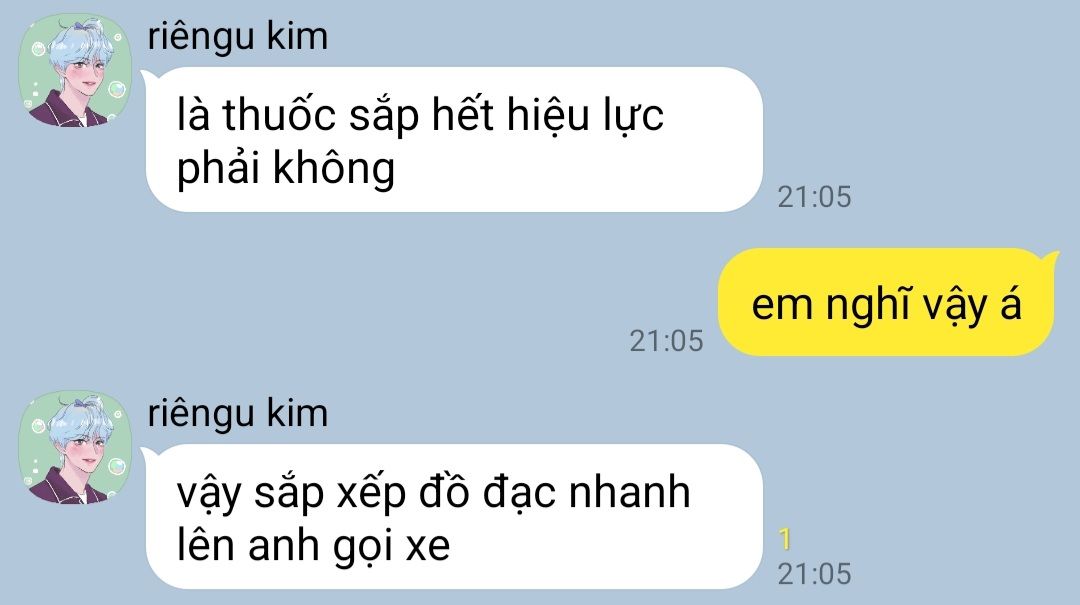Viewport: 1080px width, 605px height.
Task: Click the 21:05 timestamp left of yellow bubble
Action: click(666, 341)
